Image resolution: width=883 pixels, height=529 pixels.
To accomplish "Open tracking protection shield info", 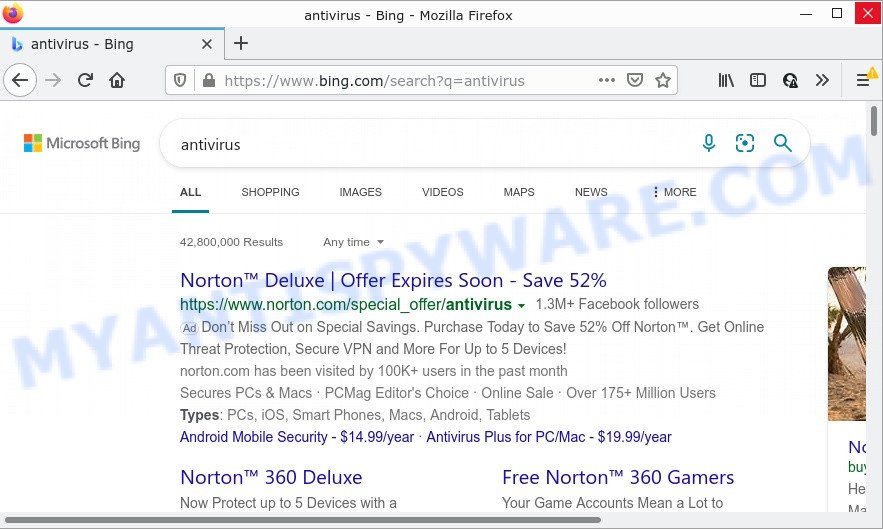I will tap(180, 81).
